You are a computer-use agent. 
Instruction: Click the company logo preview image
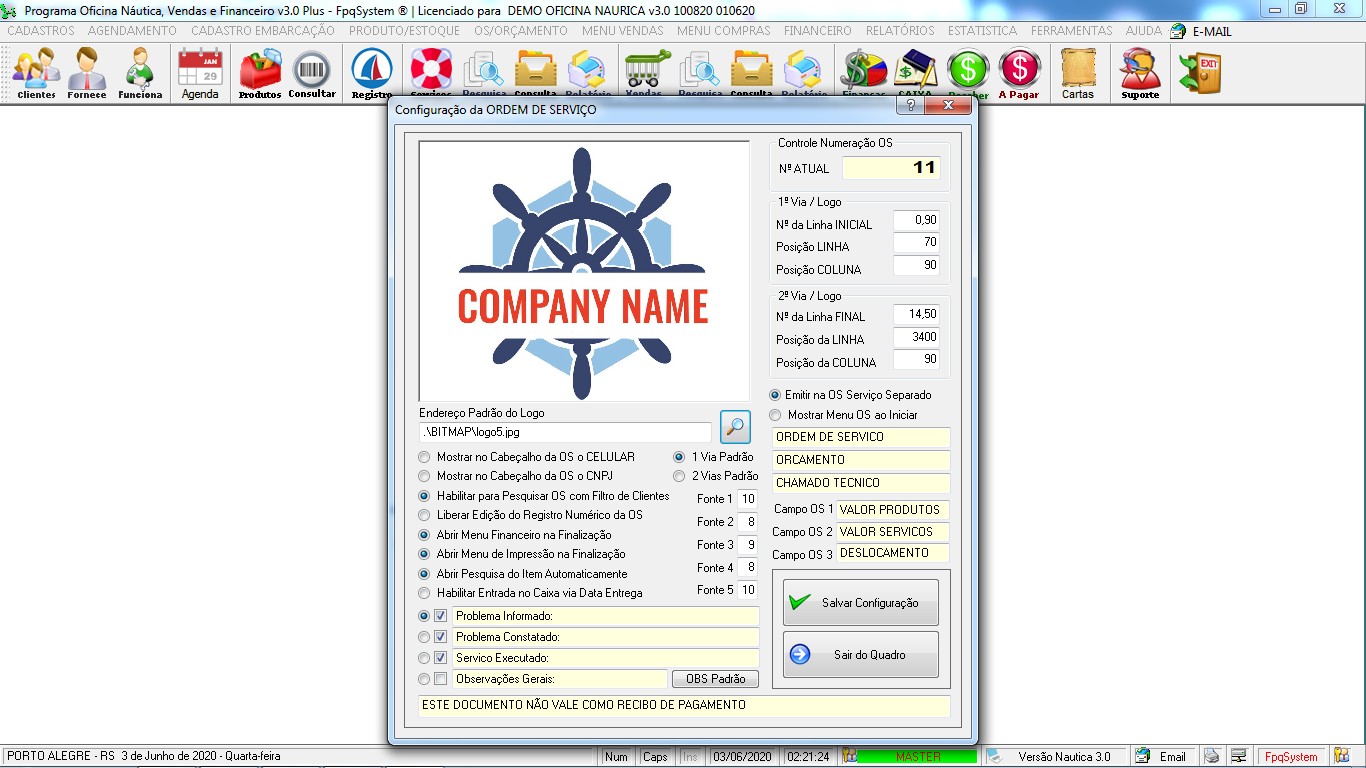tap(584, 271)
